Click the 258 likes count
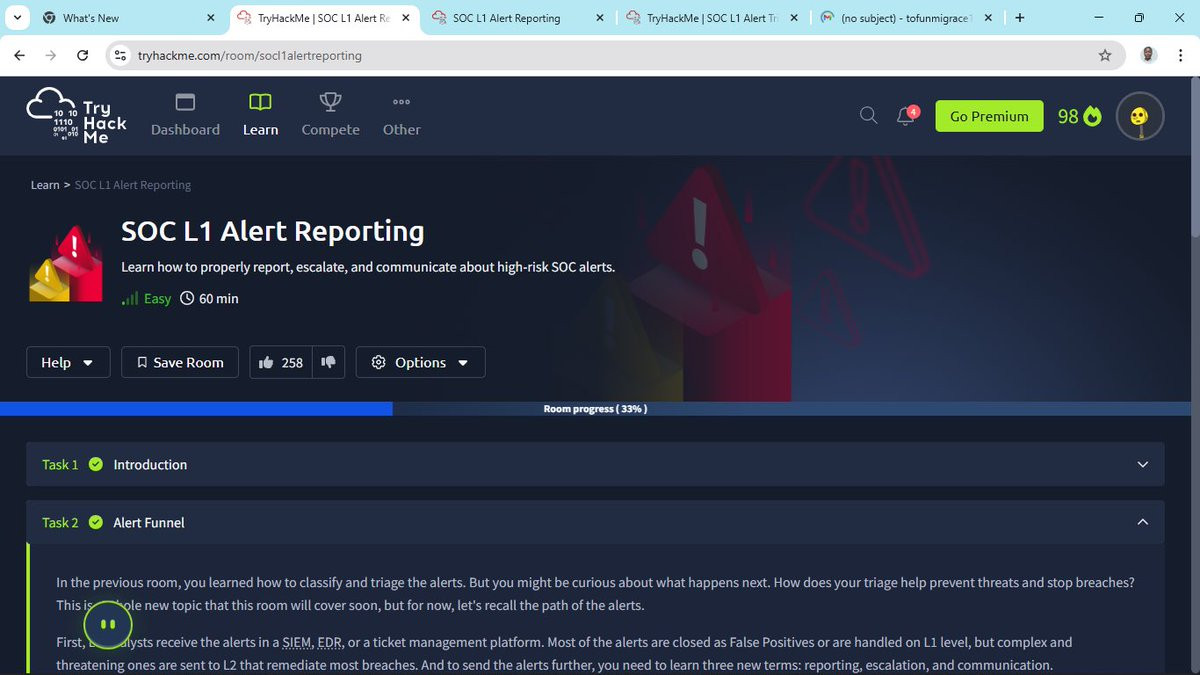This screenshot has width=1200, height=675. [x=292, y=362]
